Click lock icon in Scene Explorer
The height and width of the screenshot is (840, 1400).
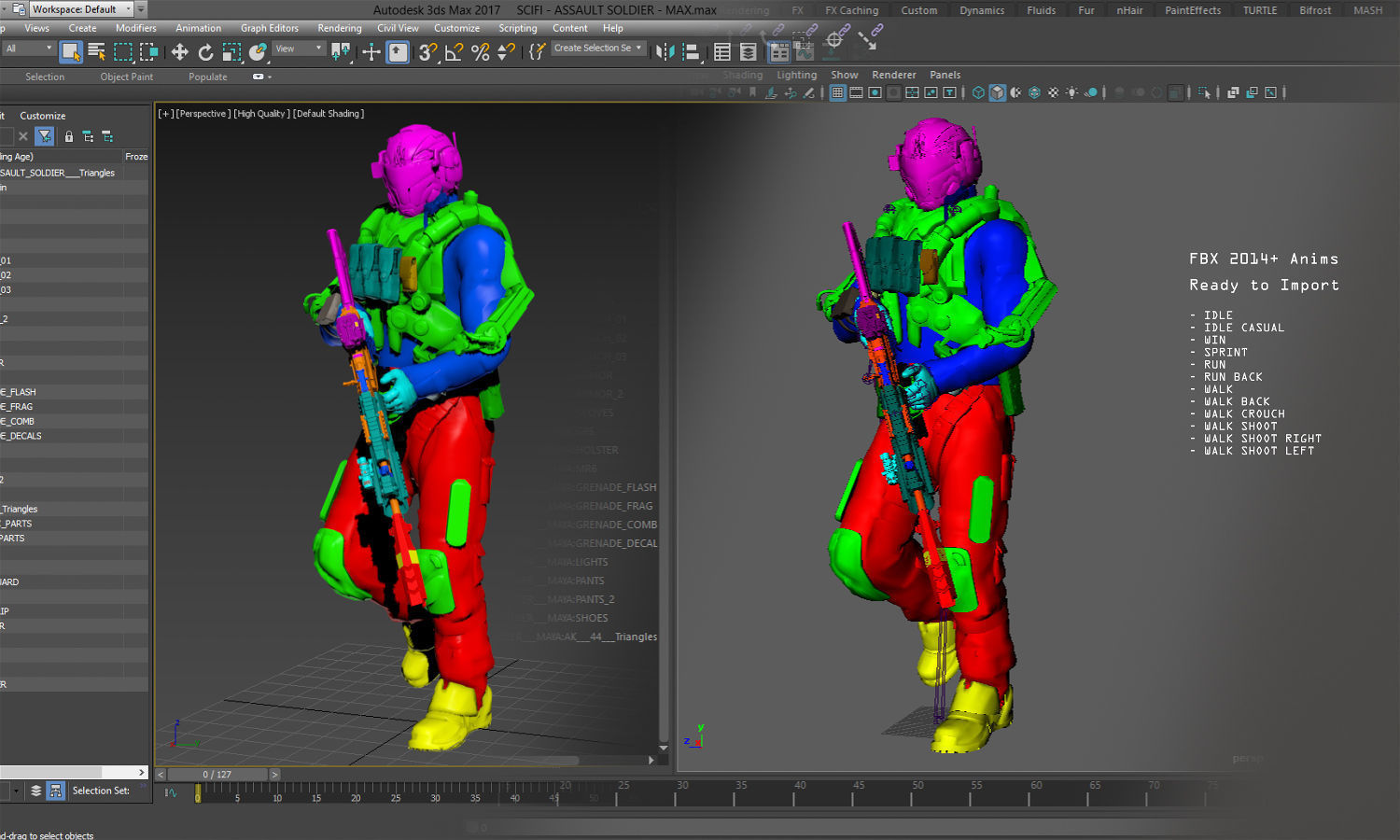(68, 136)
